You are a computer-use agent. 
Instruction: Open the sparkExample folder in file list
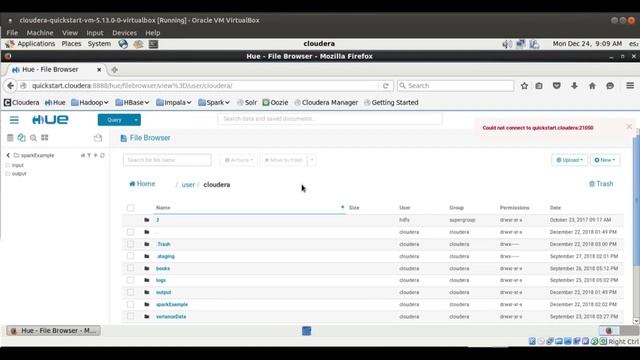pos(172,304)
